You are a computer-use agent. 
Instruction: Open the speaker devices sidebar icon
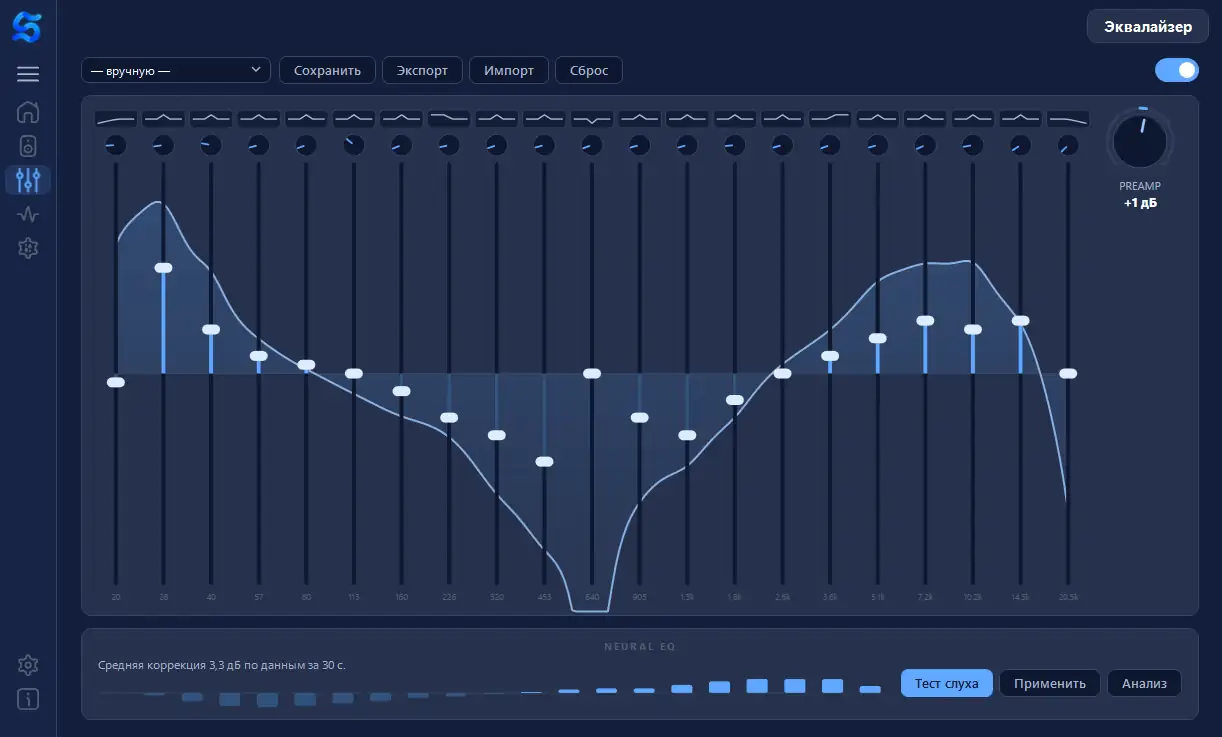28,146
